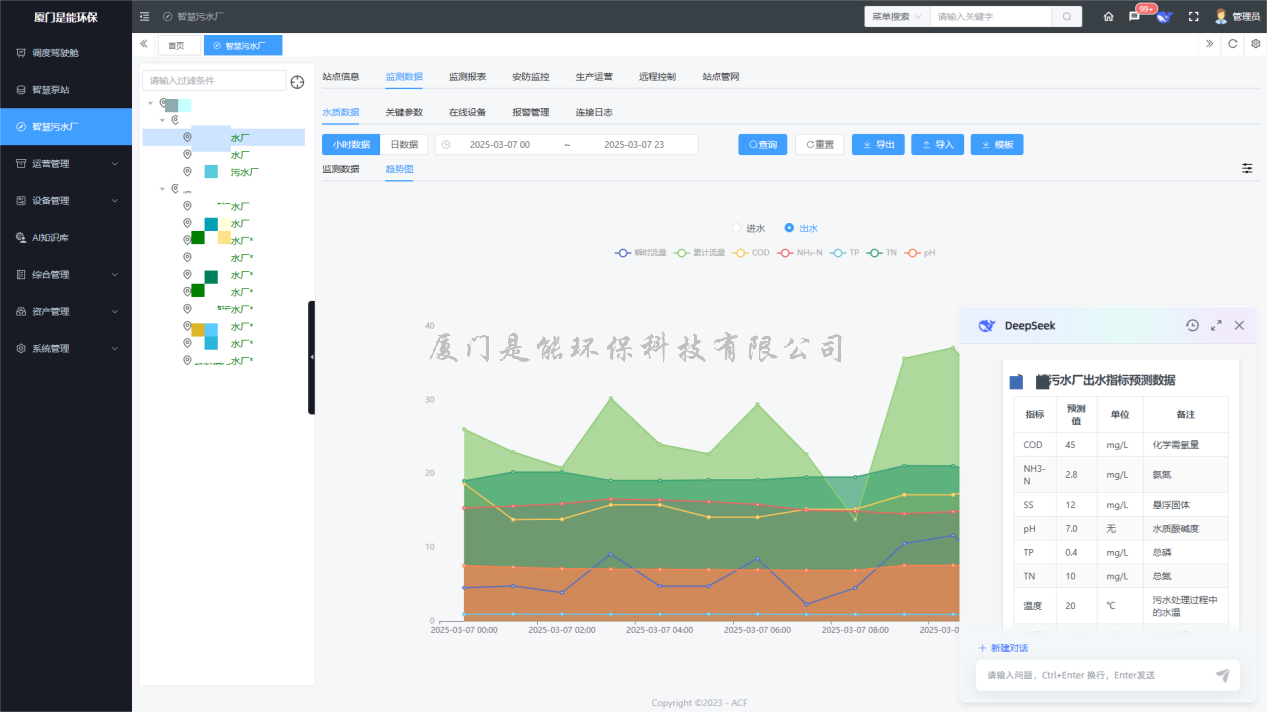Collapse the root node of the station tree
Viewport: 1267px width, 712px height.
[x=150, y=103]
